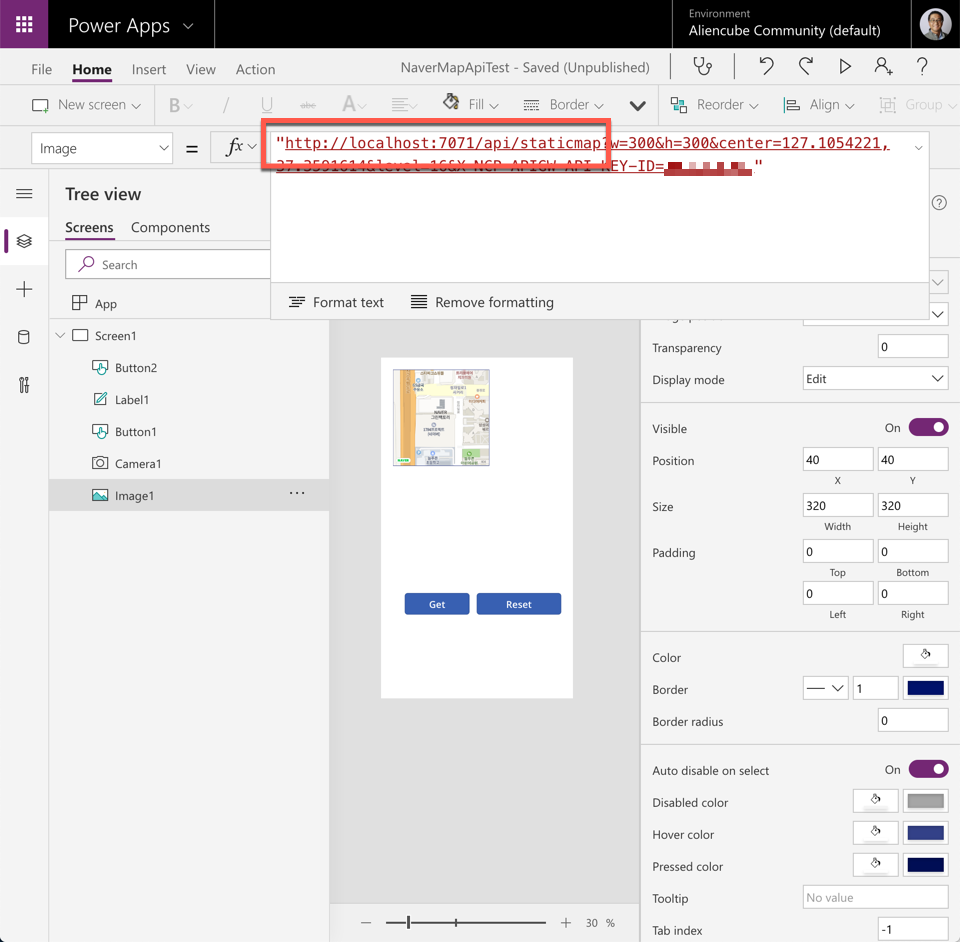Click the Tree view Search field
The image size is (960, 942).
click(x=168, y=264)
